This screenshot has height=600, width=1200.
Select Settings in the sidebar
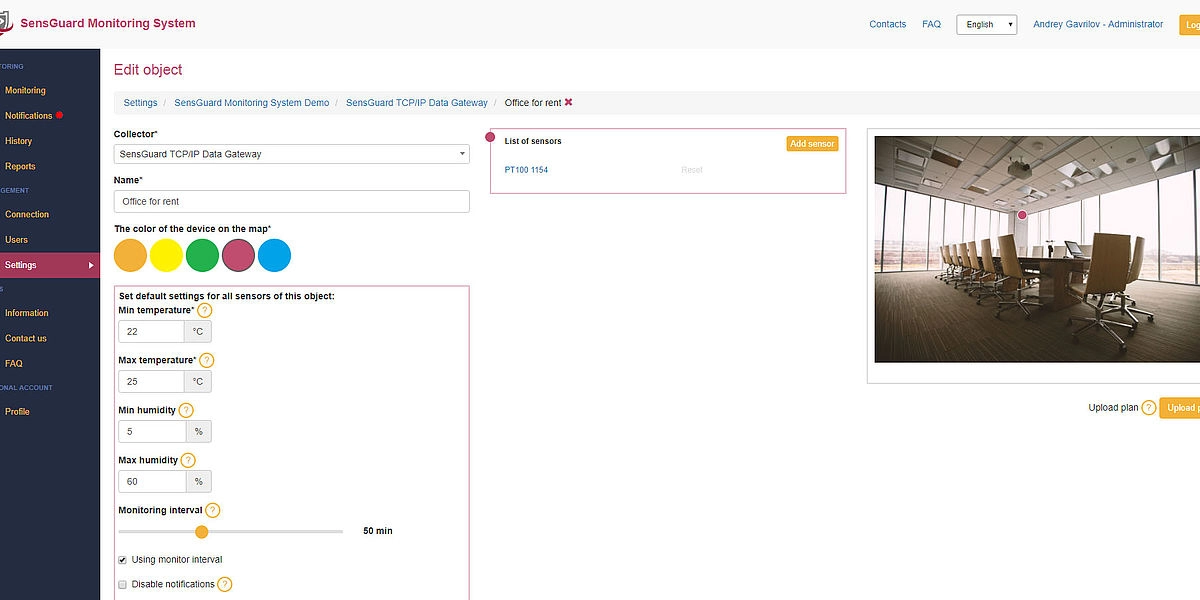[x=50, y=265]
